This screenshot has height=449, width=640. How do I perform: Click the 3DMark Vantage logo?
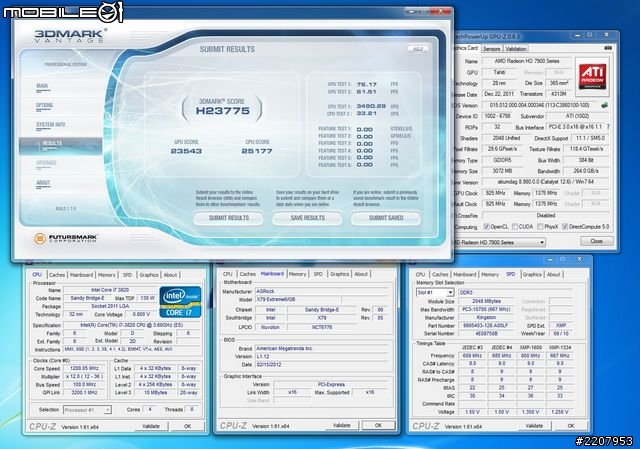[69, 36]
